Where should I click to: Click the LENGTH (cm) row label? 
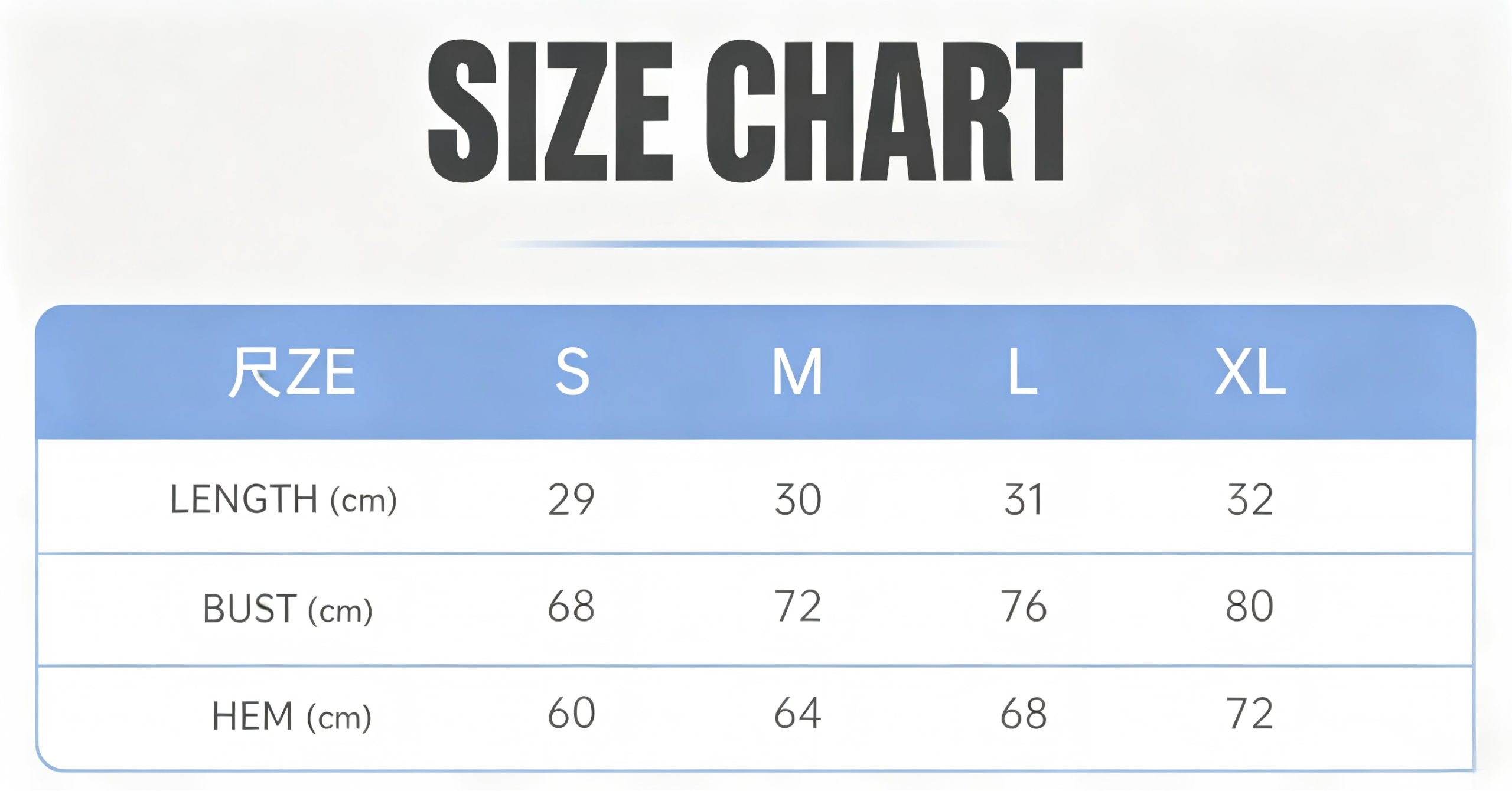point(283,499)
